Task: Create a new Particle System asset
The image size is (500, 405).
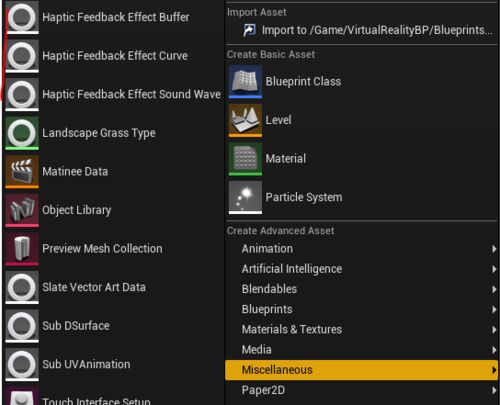Action: [361, 197]
